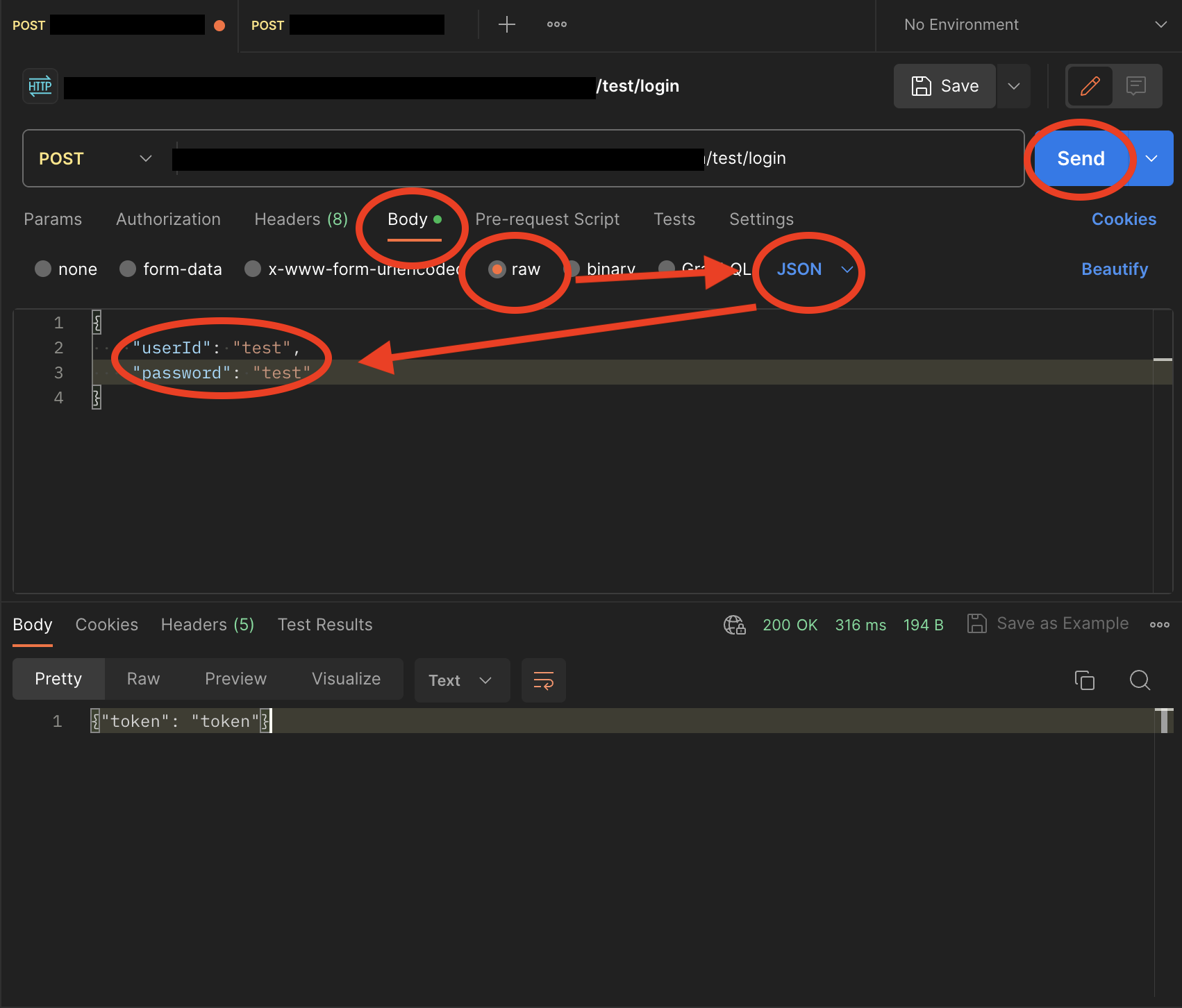Image resolution: width=1182 pixels, height=1008 pixels.
Task: Switch to the Authorization tab
Action: 168,219
